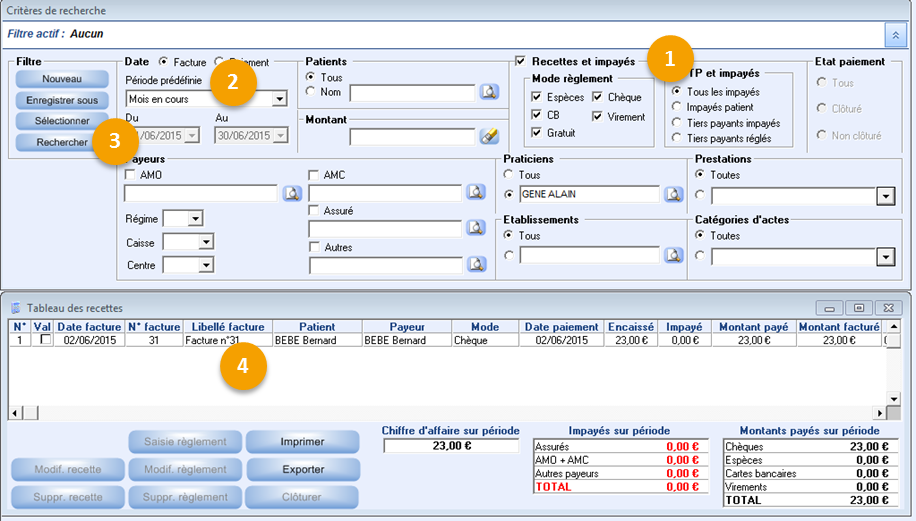
Task: Select Tous établissements radio option
Action: pos(508,235)
